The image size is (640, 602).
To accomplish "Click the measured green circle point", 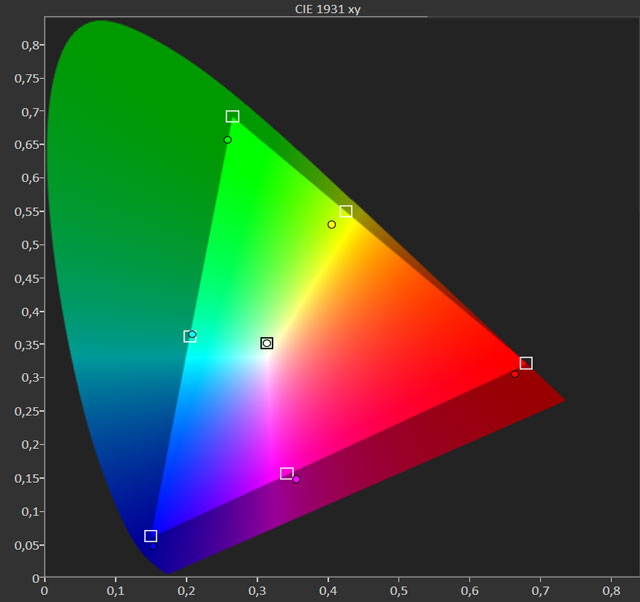I will click(x=228, y=140).
